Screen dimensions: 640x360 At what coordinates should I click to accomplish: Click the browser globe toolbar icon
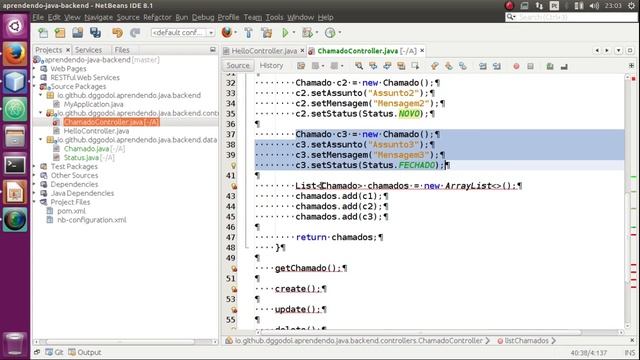(x=227, y=33)
